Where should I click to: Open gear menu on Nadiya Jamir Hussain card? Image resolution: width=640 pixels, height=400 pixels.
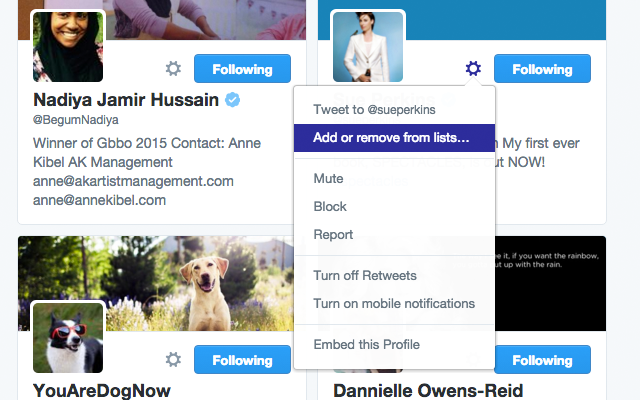(173, 69)
